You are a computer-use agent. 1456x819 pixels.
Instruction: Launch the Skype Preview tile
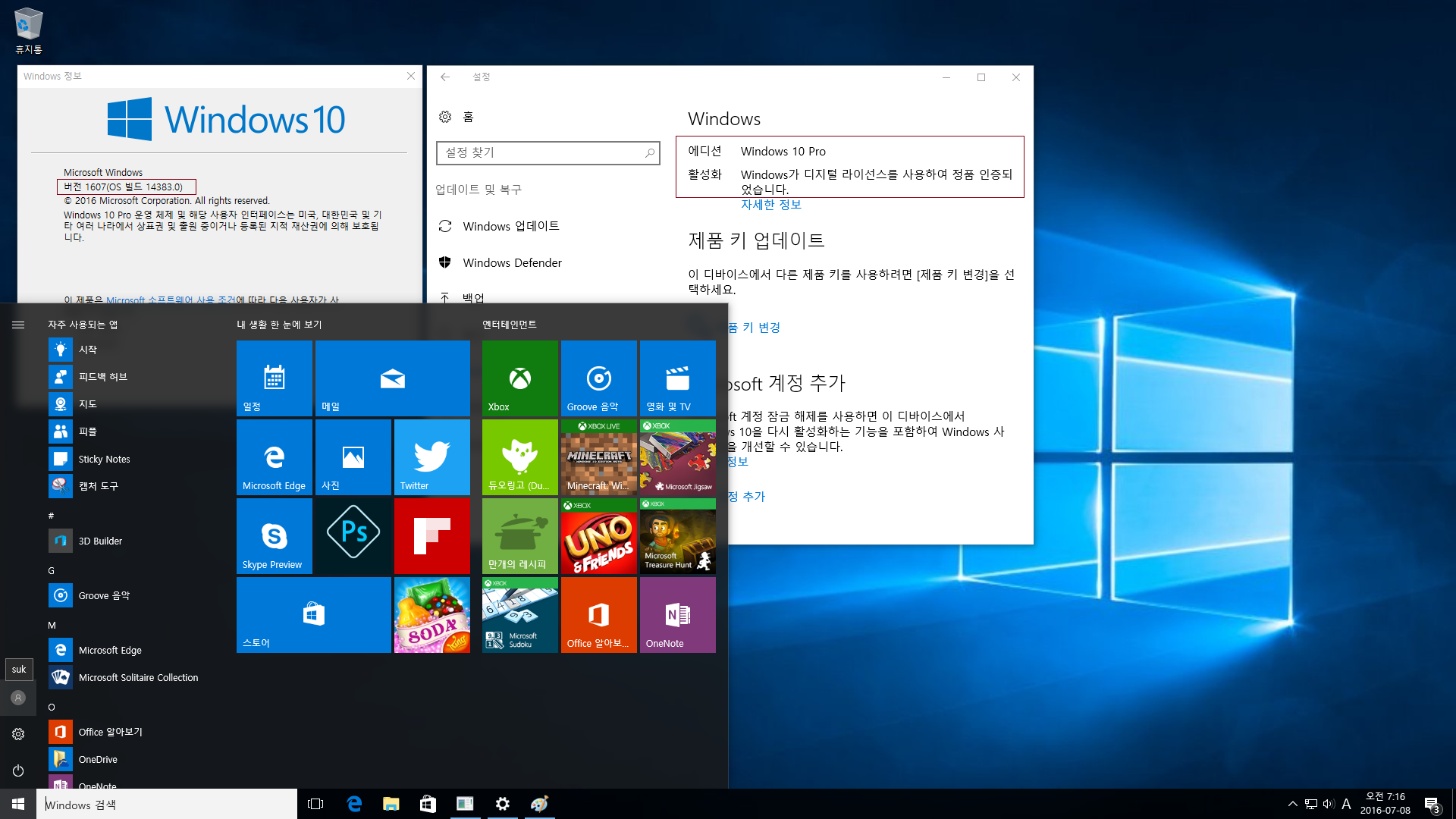pyautogui.click(x=275, y=535)
